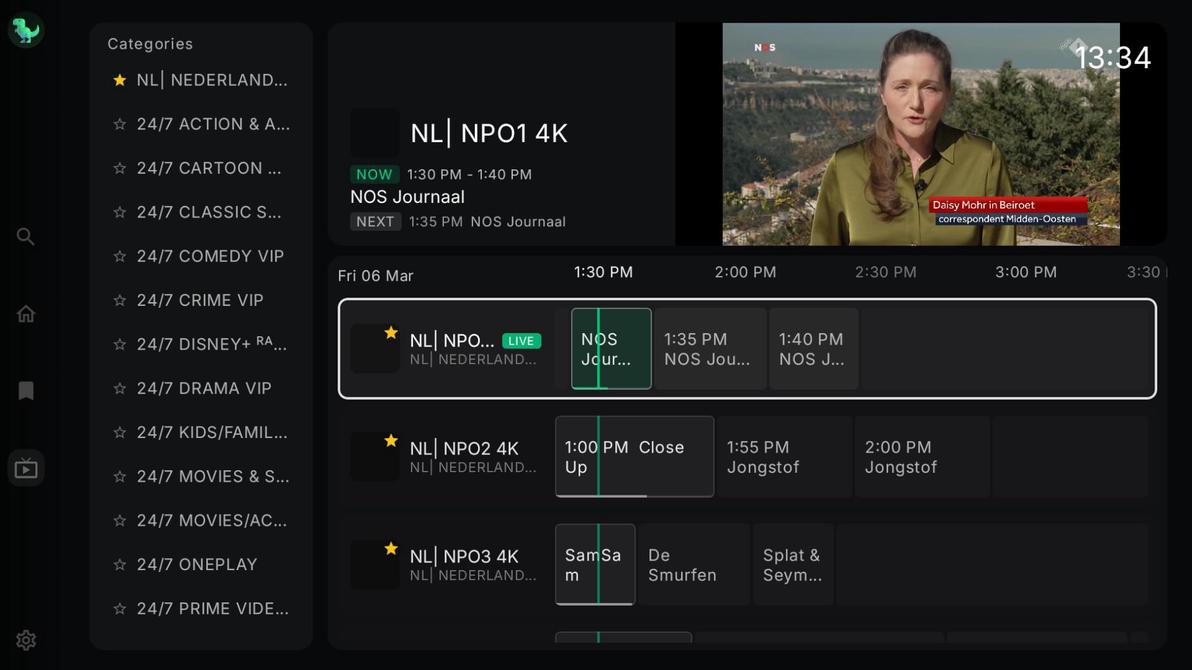This screenshot has width=1192, height=670.
Task: Open settings gear in sidebar
Action: (26, 640)
